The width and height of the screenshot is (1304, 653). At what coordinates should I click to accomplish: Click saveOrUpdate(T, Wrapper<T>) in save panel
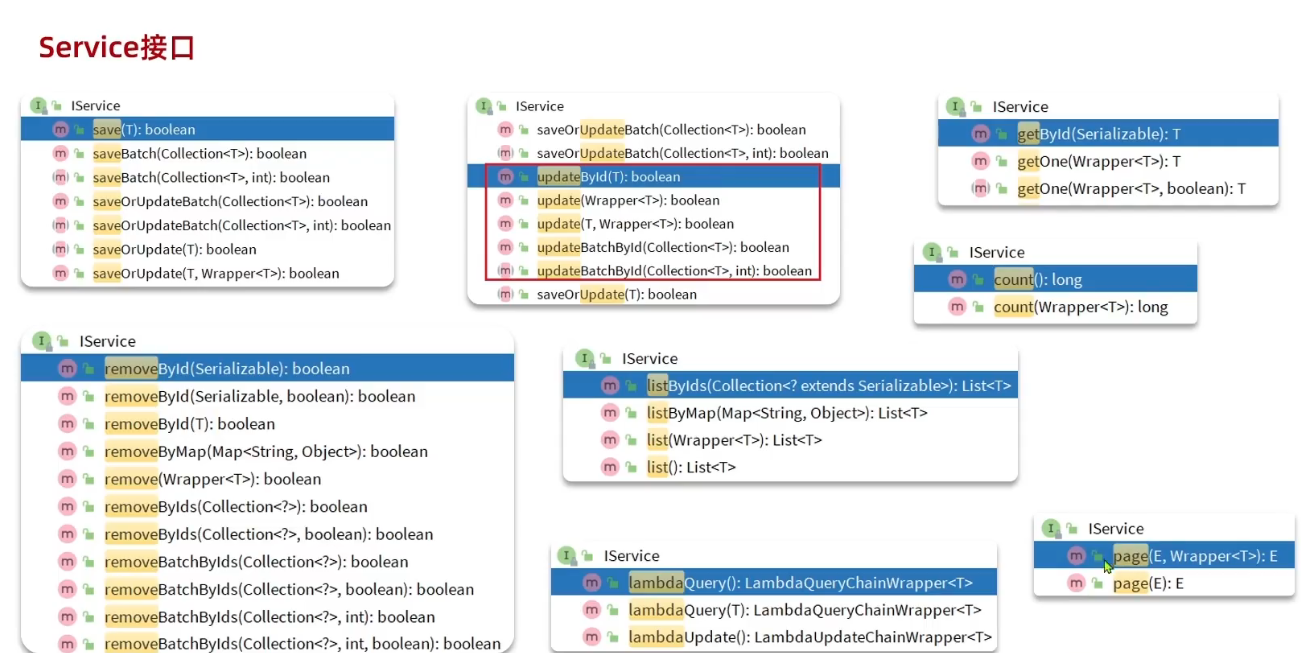(x=215, y=274)
